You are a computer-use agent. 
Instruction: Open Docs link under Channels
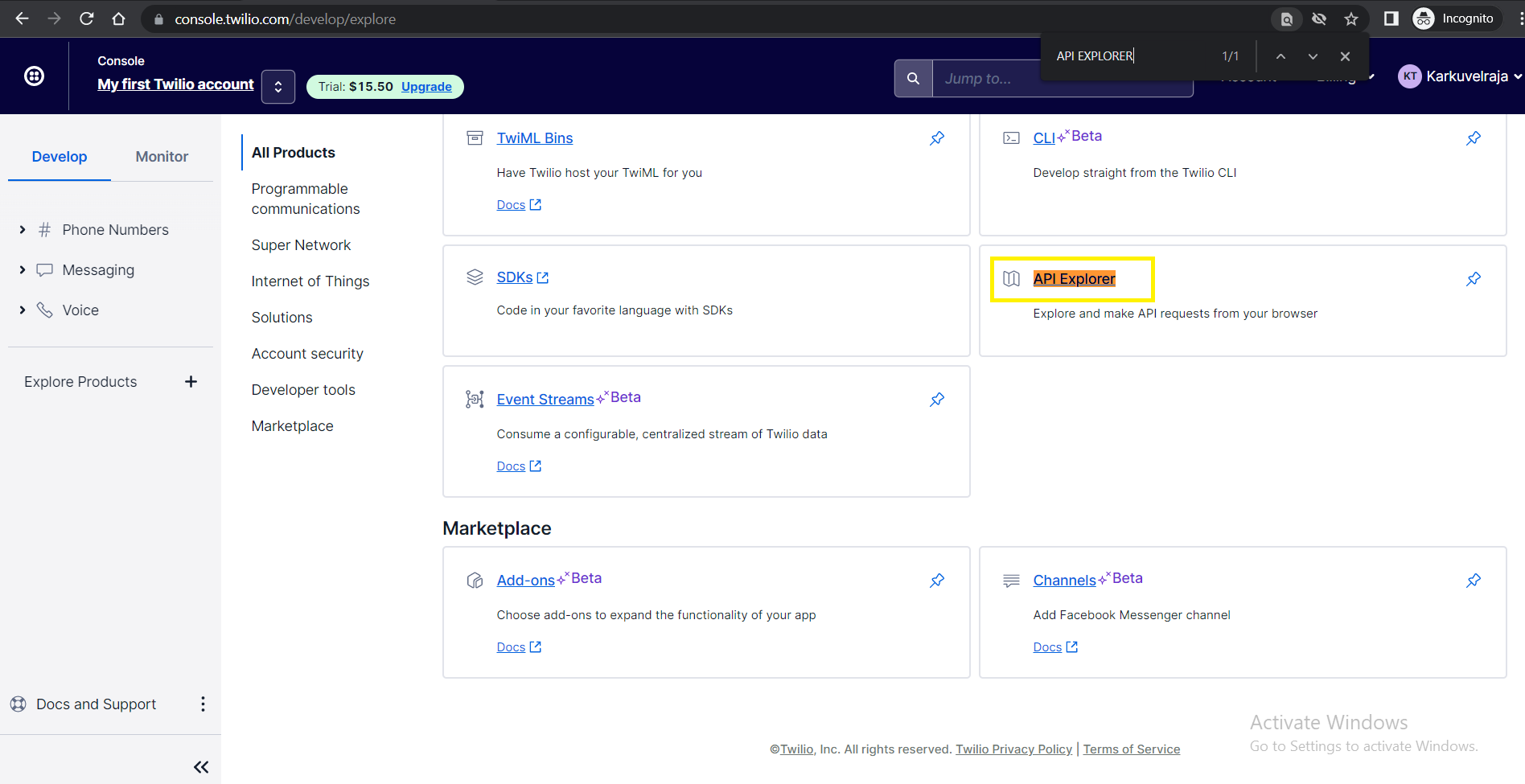[x=1055, y=647]
